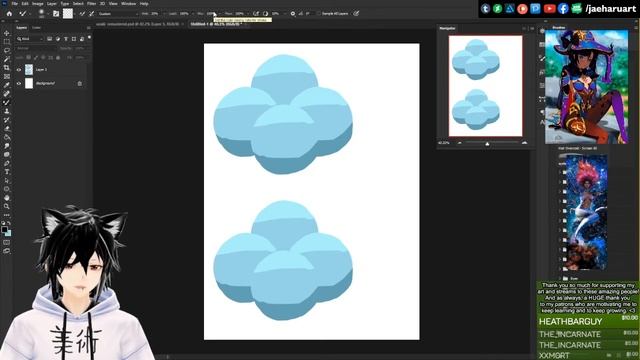This screenshot has width=640, height=360.
Task: Switch to the Layers panel tab
Action: click(x=22, y=28)
